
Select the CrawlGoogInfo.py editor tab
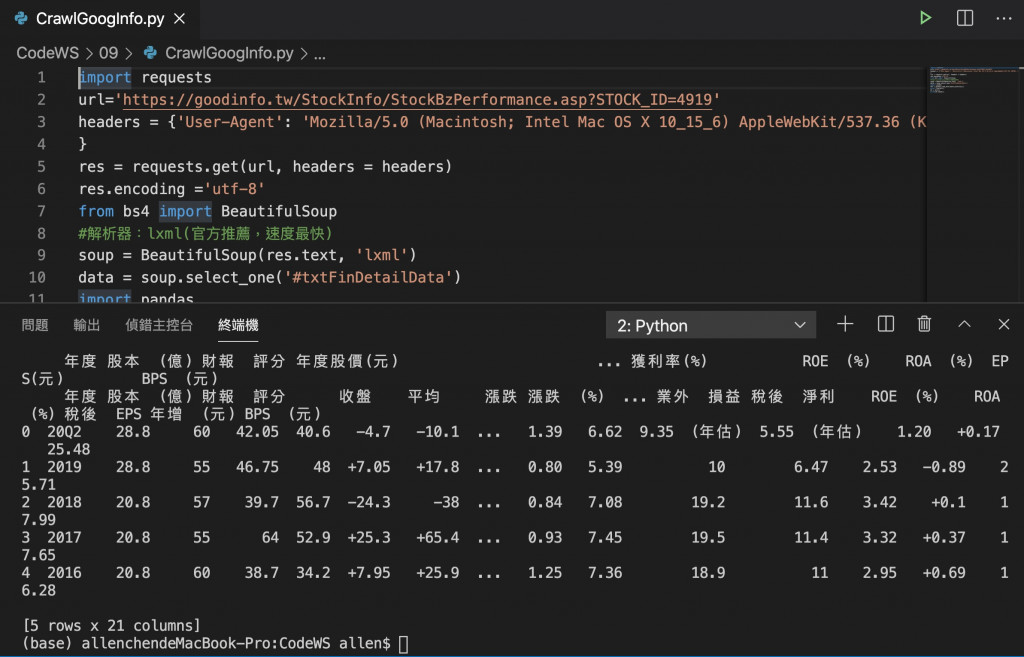[x=101, y=19]
